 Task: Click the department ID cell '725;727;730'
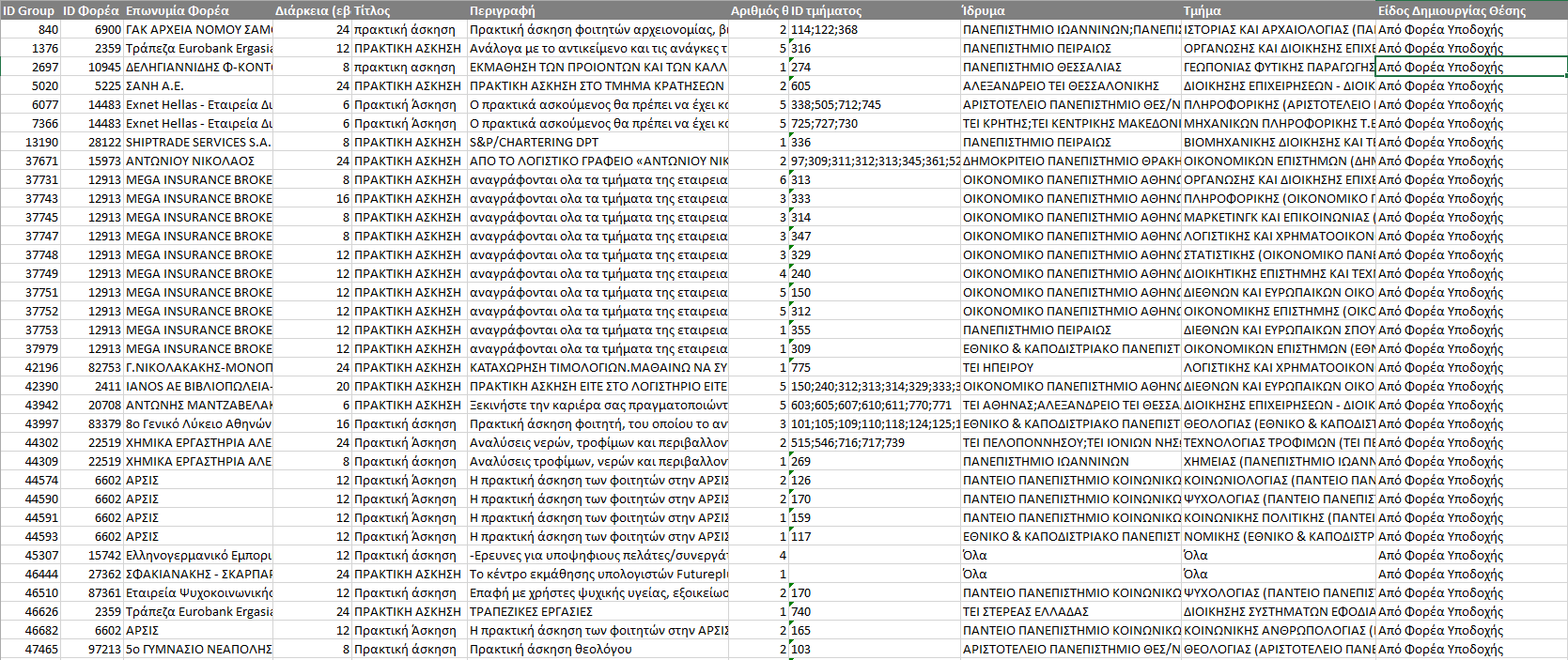[x=875, y=123]
